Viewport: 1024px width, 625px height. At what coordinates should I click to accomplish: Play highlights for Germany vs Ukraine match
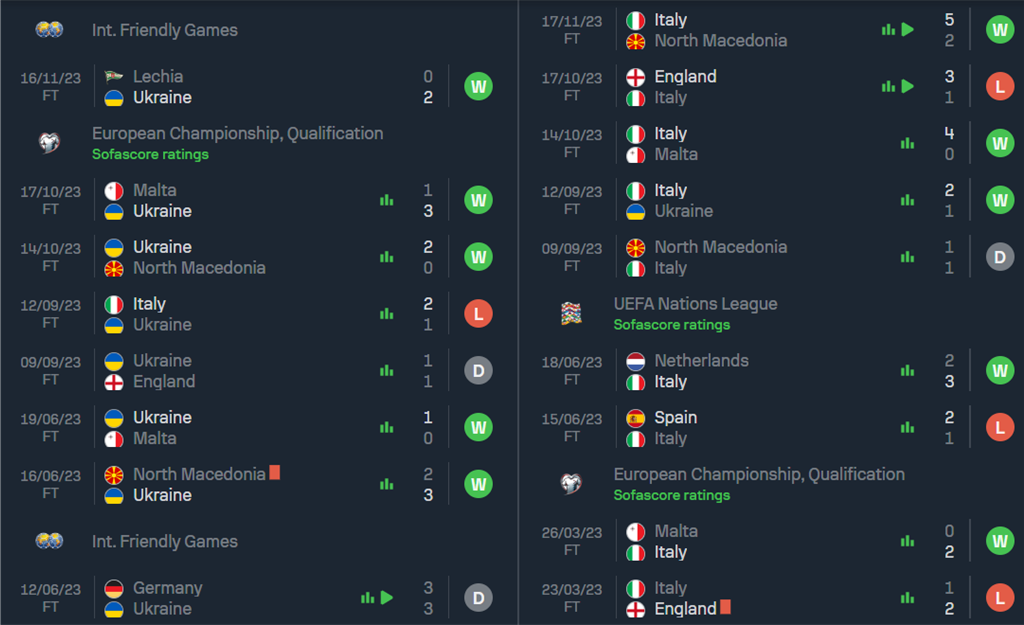tap(386, 598)
